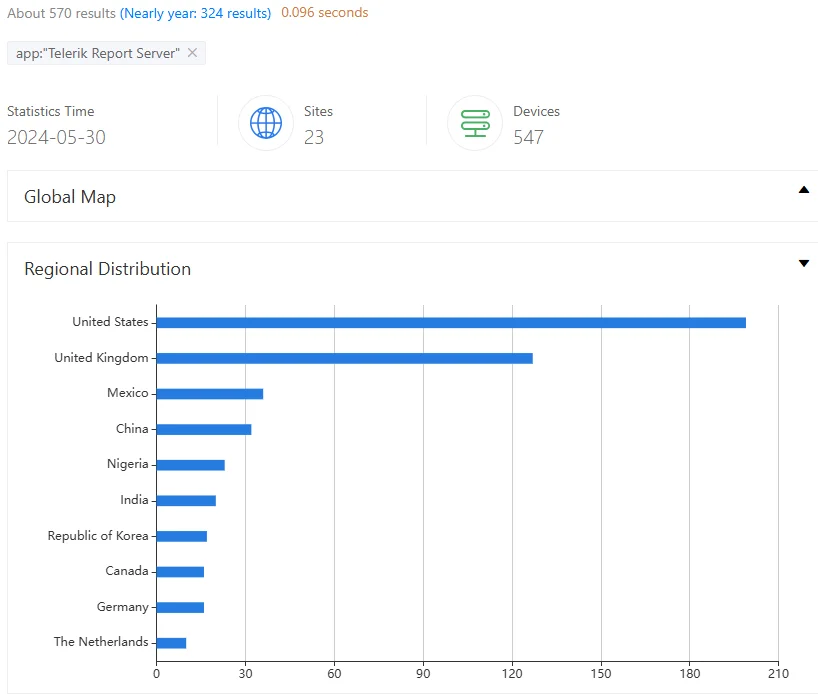Screen dimensions: 818x694
Task: Click the Sites label
Action: coord(318,111)
